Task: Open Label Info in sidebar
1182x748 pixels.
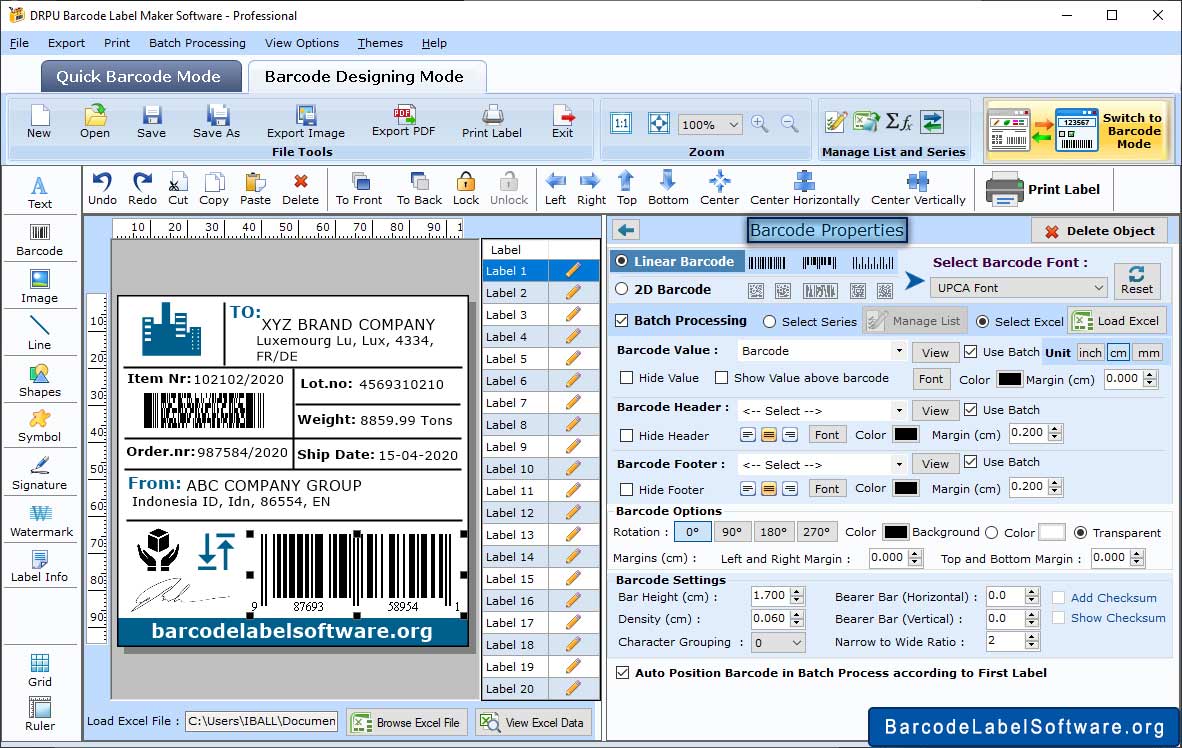Action: (x=39, y=566)
